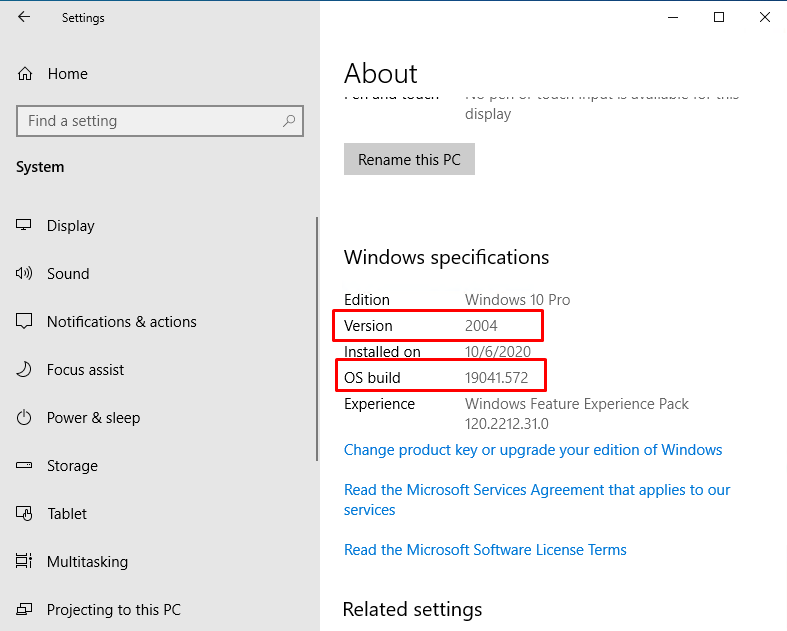Open Projecting to this PC
This screenshot has width=787, height=631.
[x=114, y=609]
